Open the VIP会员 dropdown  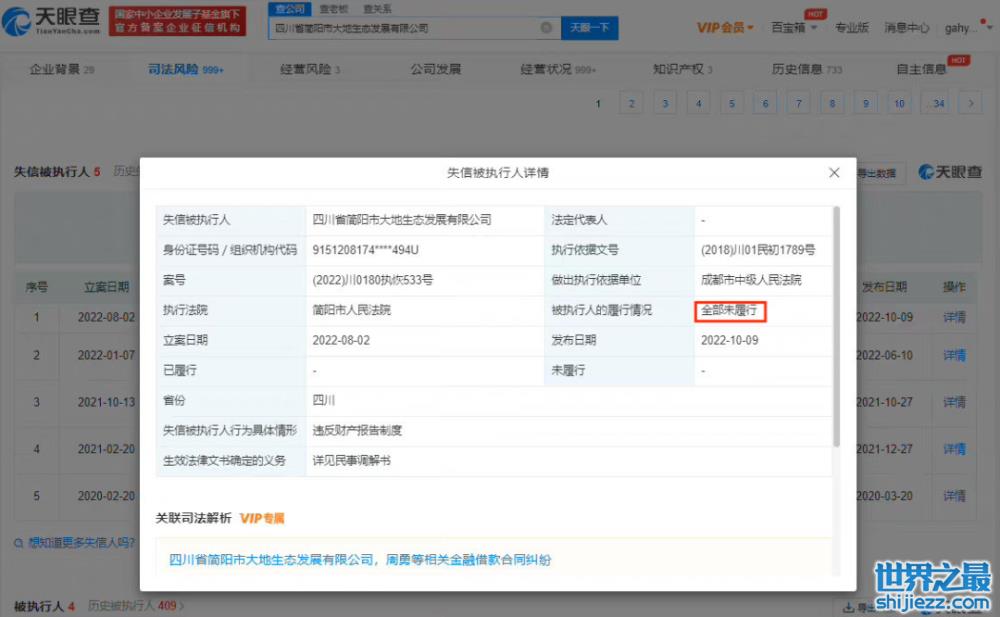tap(725, 28)
